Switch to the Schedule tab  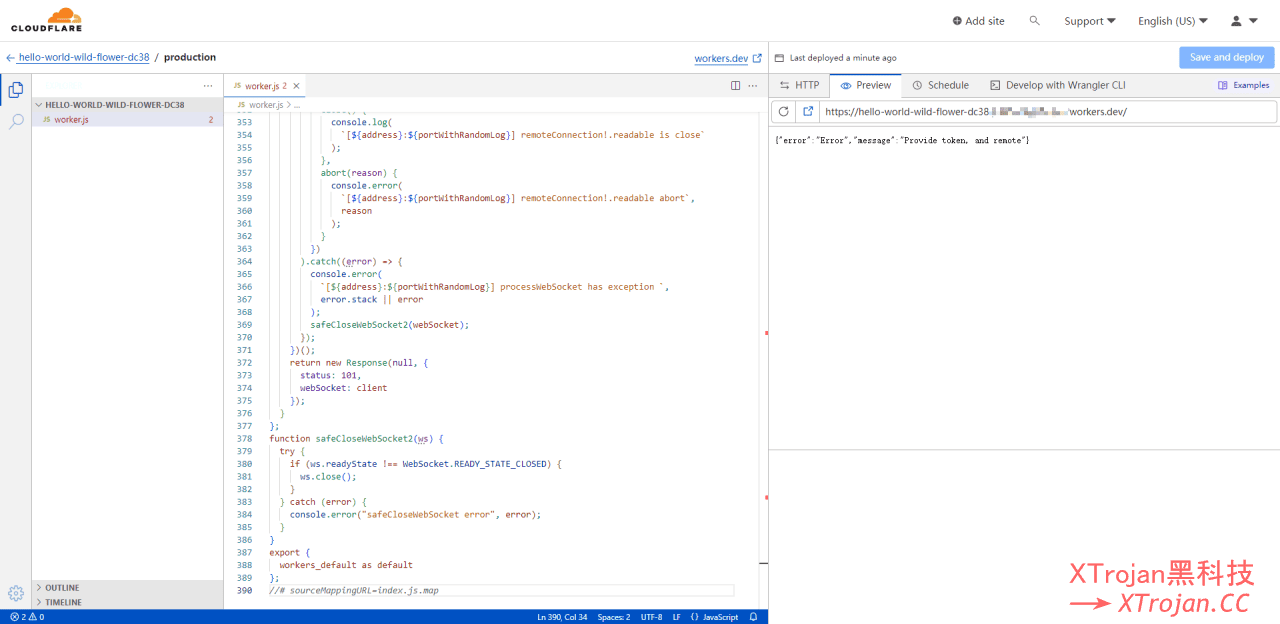pyautogui.click(x=940, y=86)
